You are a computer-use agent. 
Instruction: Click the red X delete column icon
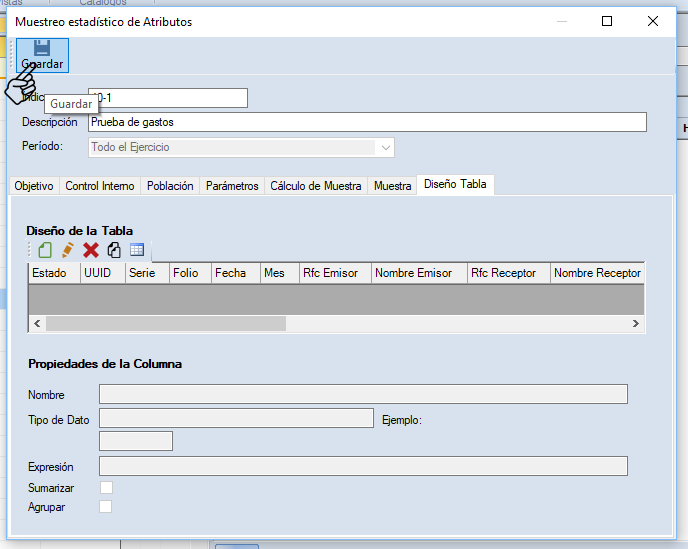tap(91, 250)
